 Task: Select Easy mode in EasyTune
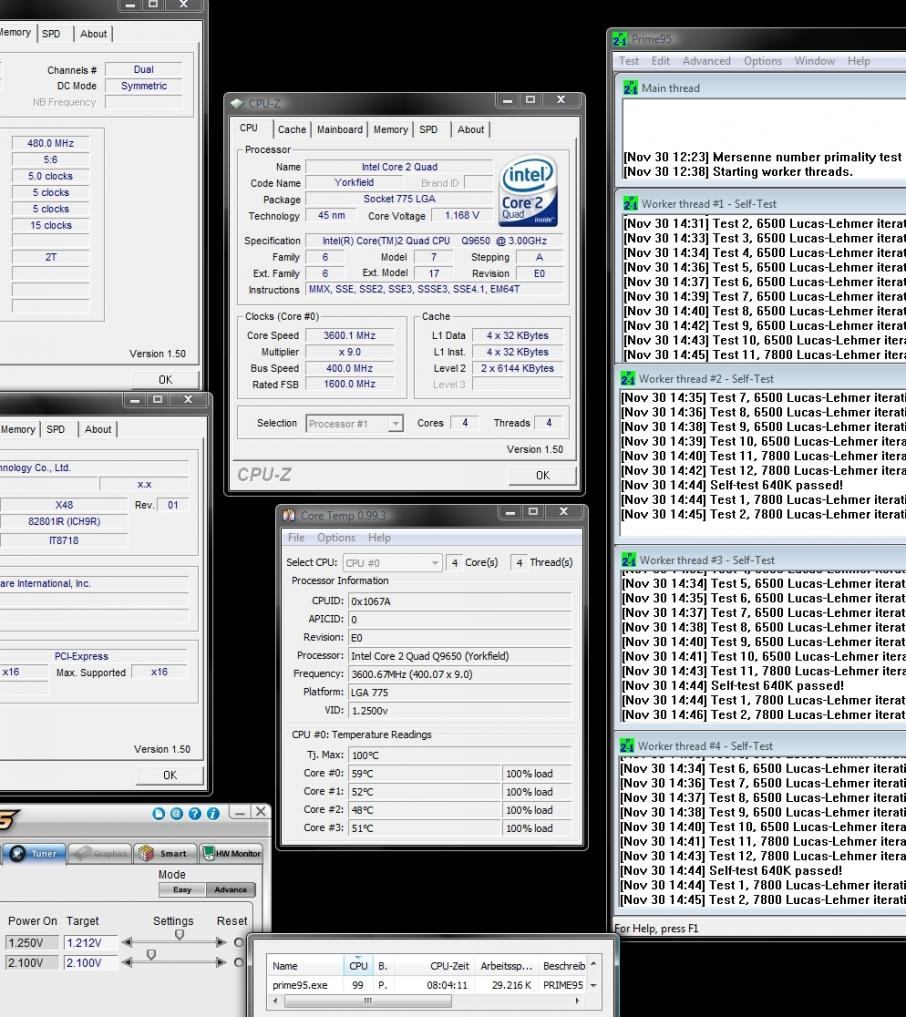click(182, 890)
